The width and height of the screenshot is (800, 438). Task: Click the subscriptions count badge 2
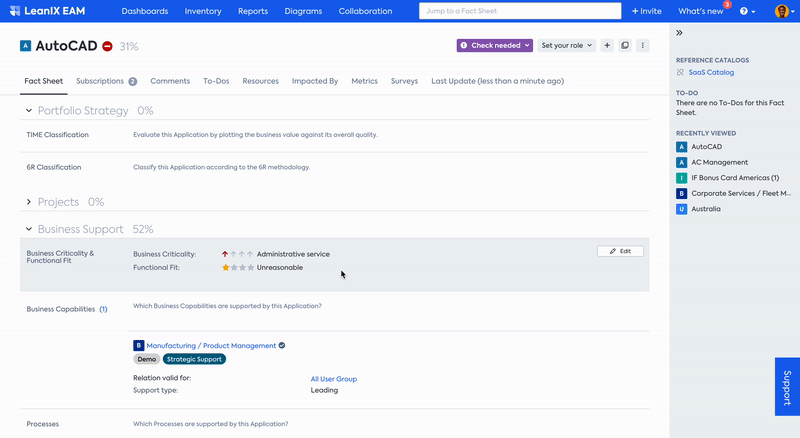point(133,82)
